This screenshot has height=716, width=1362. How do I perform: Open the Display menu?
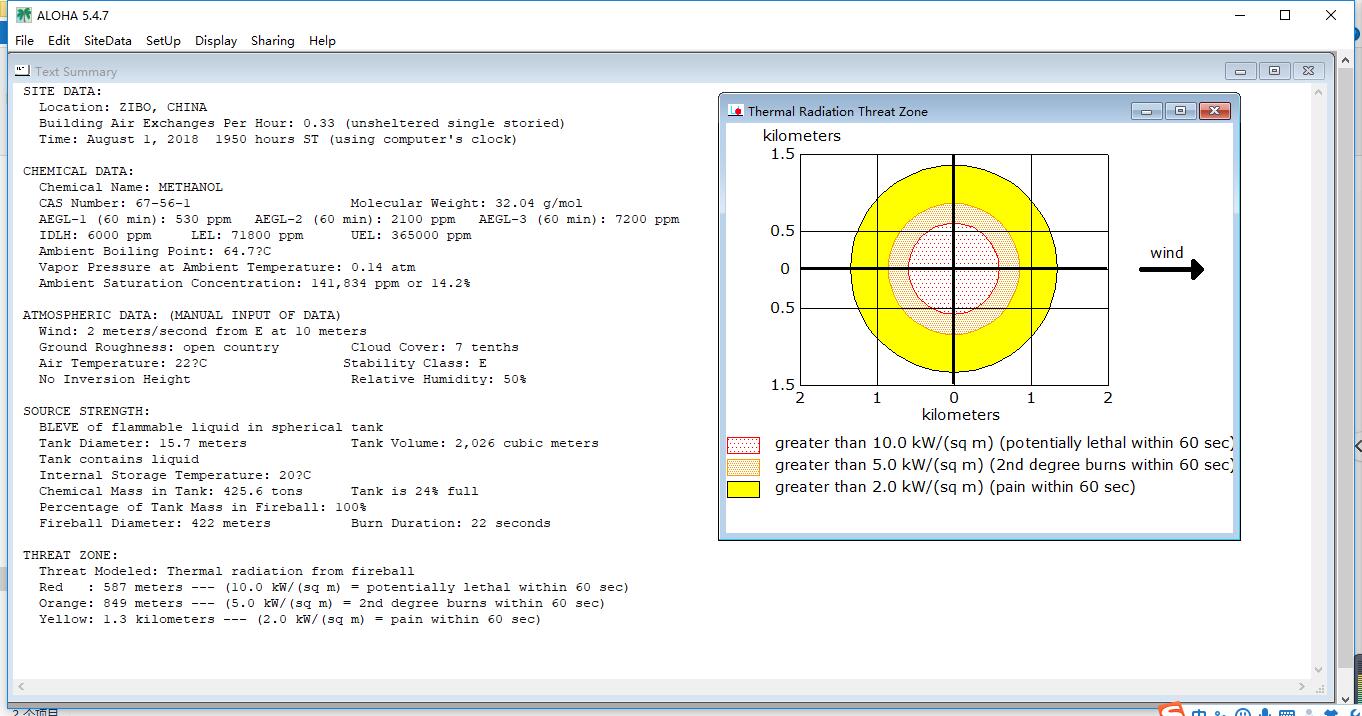216,41
